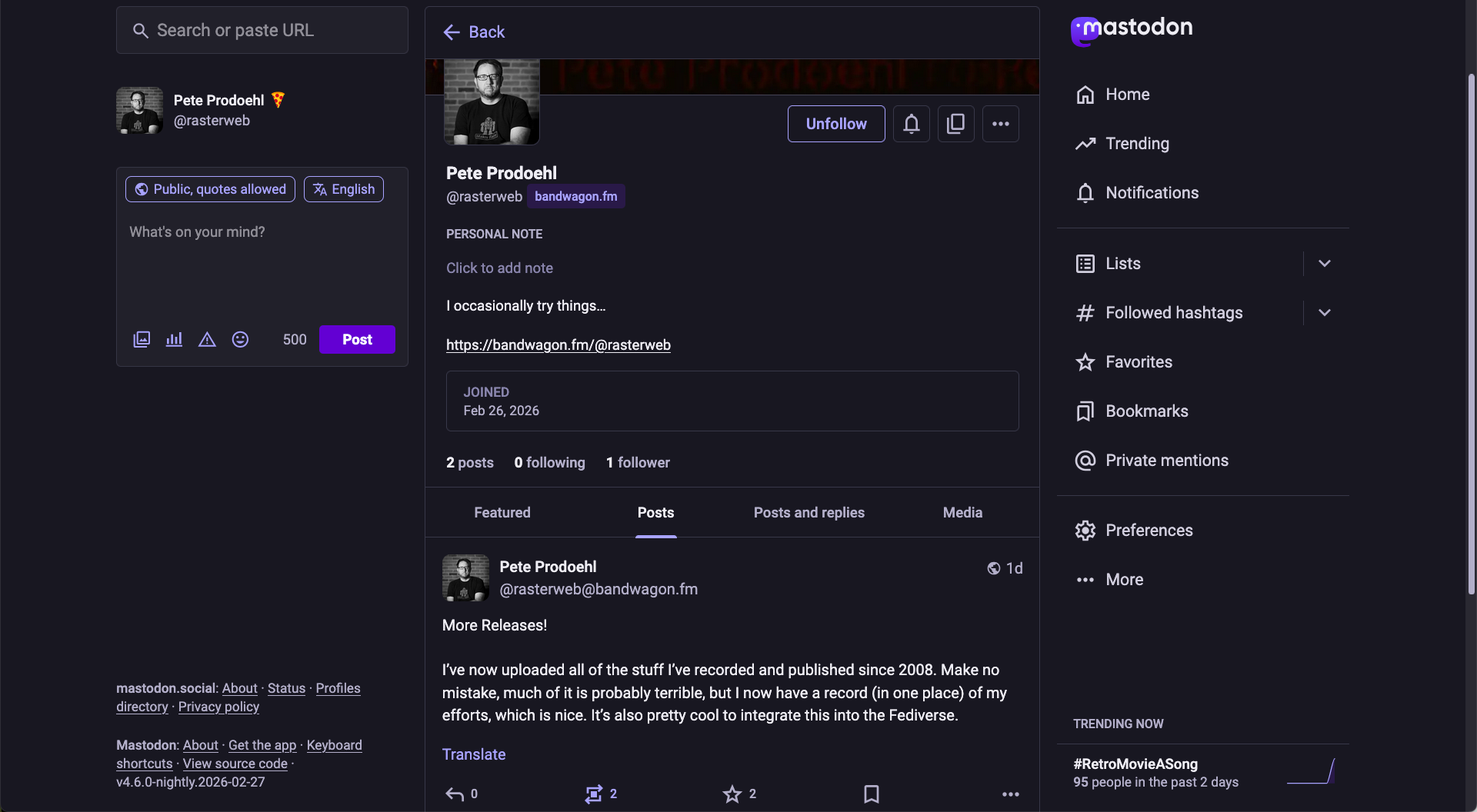Open the Public, quotes allowed privacy dropdown

(x=209, y=188)
